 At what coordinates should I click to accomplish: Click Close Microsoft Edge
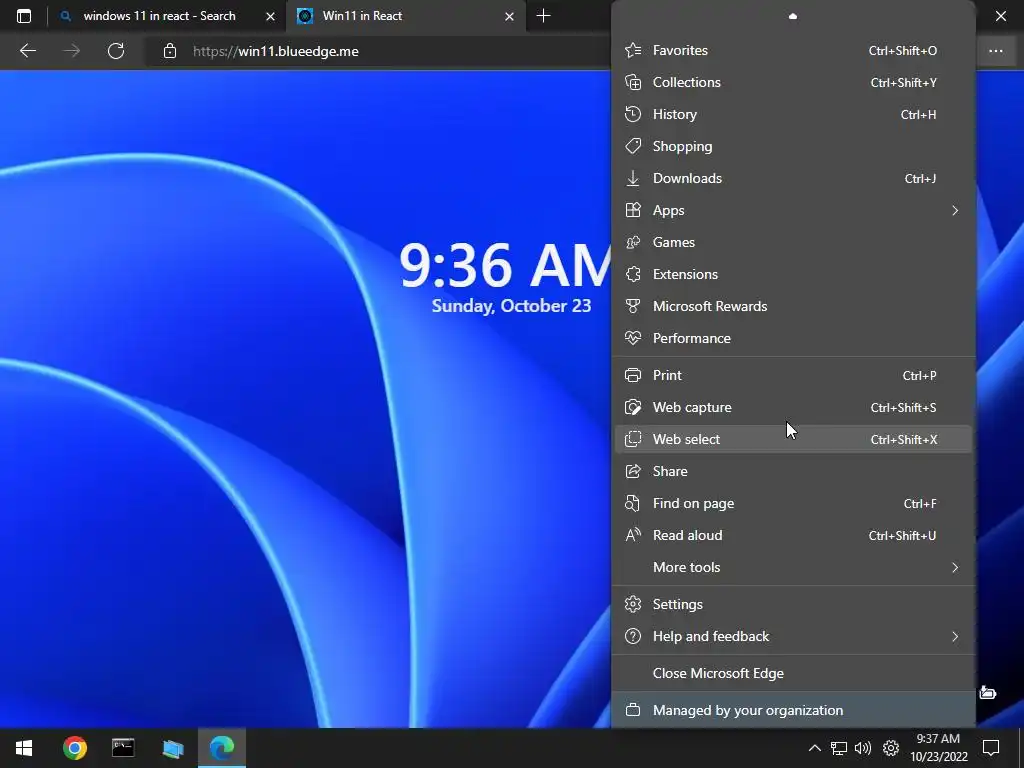tap(793, 673)
